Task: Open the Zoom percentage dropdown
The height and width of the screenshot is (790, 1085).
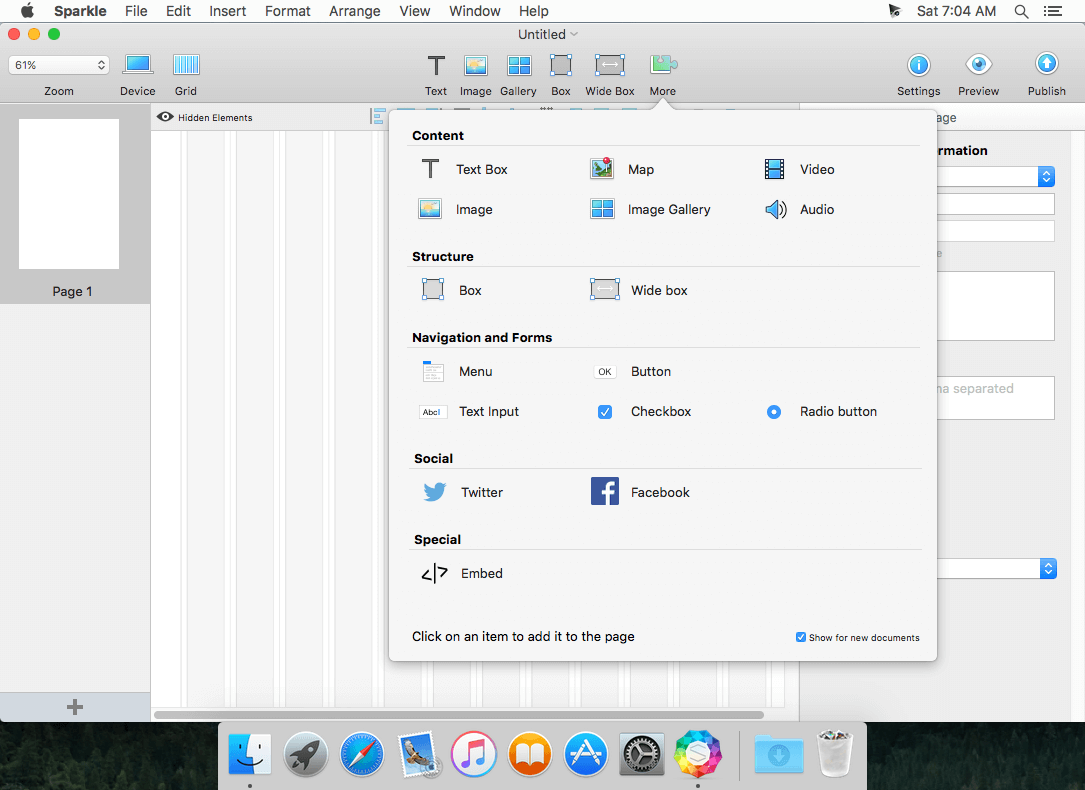Action: (59, 65)
